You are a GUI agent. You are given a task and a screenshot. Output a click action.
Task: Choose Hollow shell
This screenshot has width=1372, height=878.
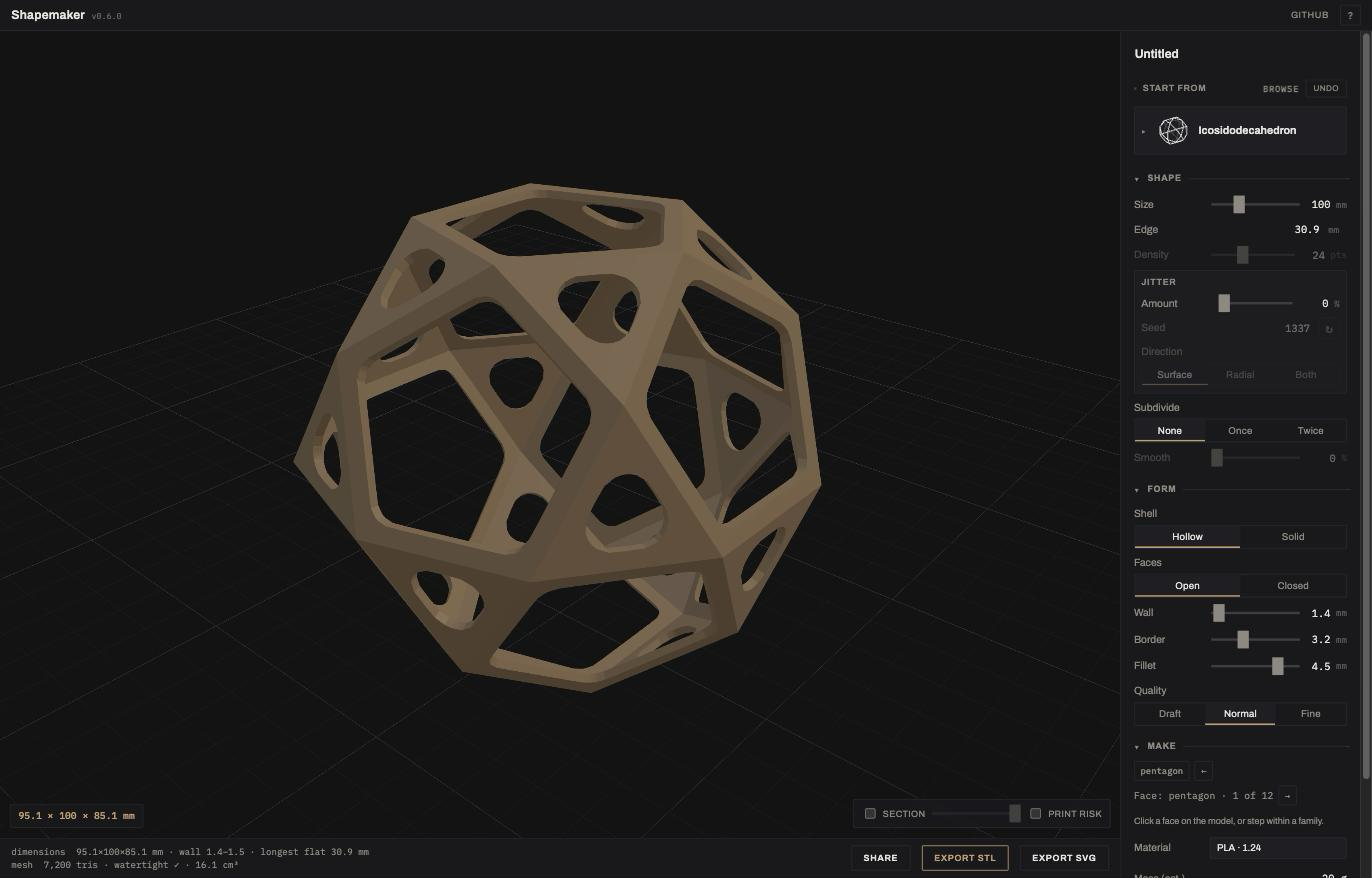click(x=1187, y=537)
